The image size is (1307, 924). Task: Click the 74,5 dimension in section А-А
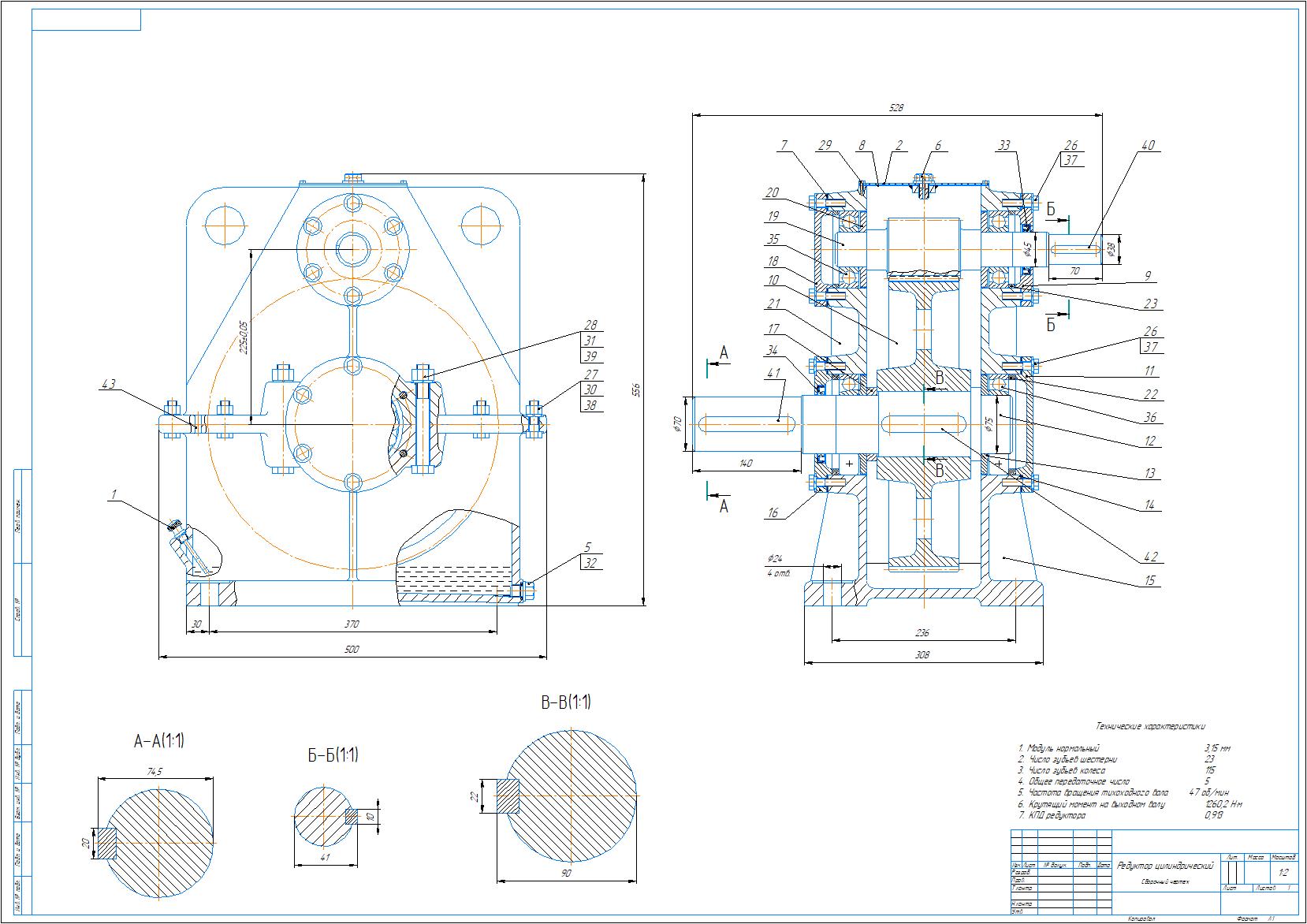(x=154, y=772)
